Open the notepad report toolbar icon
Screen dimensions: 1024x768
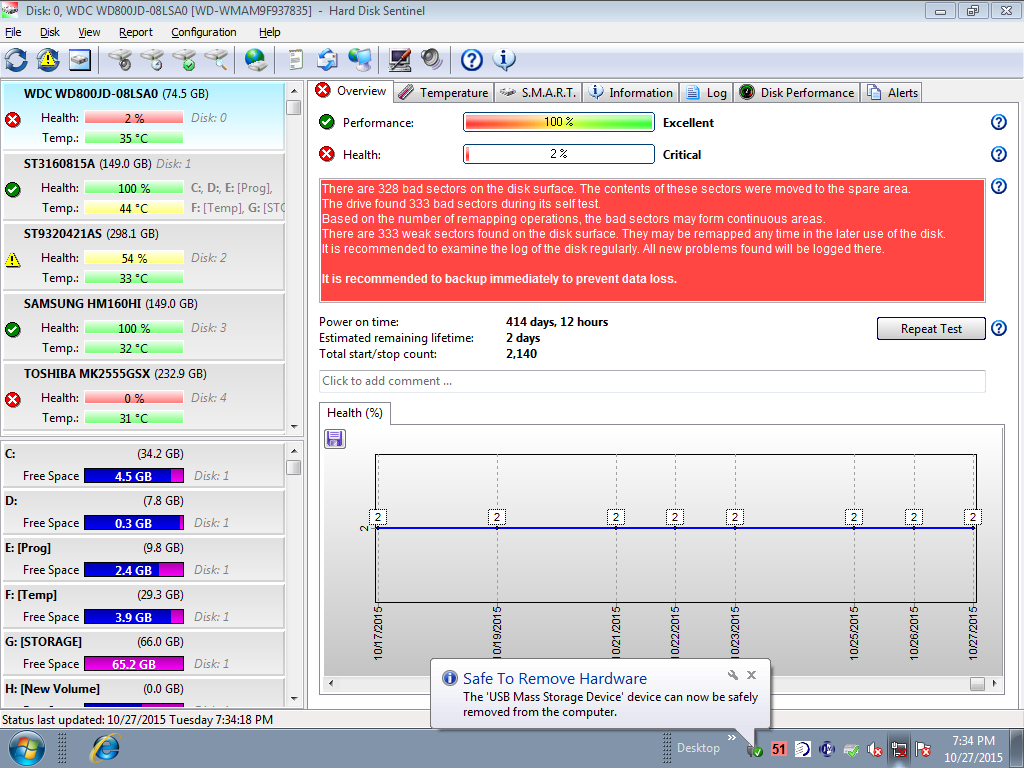[296, 60]
